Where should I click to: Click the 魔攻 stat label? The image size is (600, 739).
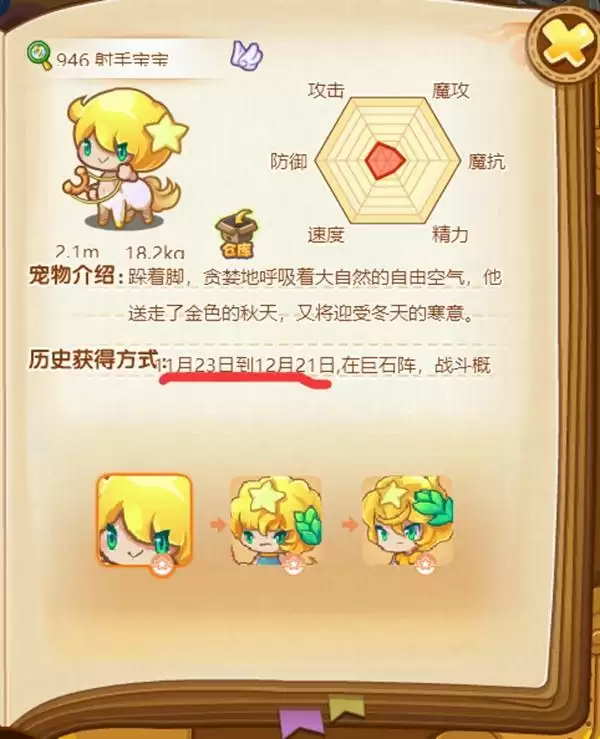tap(451, 90)
